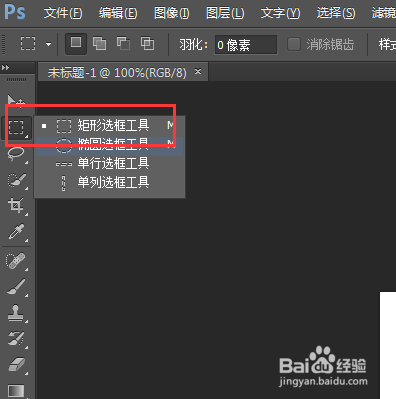The height and width of the screenshot is (399, 396).
Task: Choose 矩形选框工具 from flyout
Action: [109, 126]
